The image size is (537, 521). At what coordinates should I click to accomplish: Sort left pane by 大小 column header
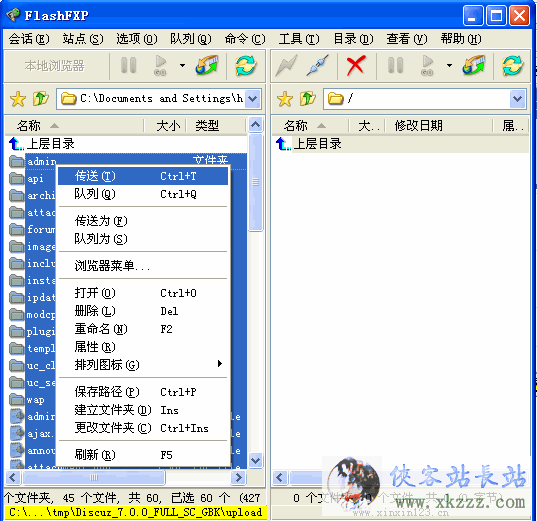(165, 126)
